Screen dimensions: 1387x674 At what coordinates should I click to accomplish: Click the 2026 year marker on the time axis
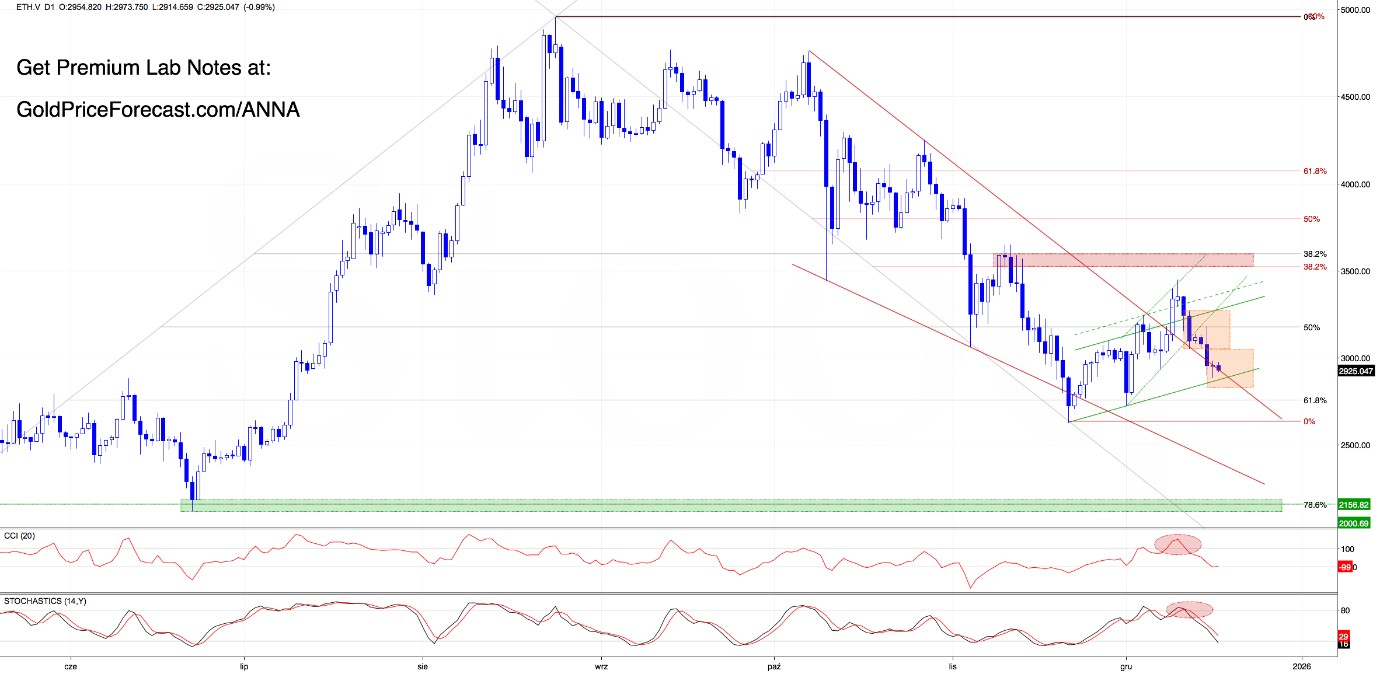(x=1301, y=664)
